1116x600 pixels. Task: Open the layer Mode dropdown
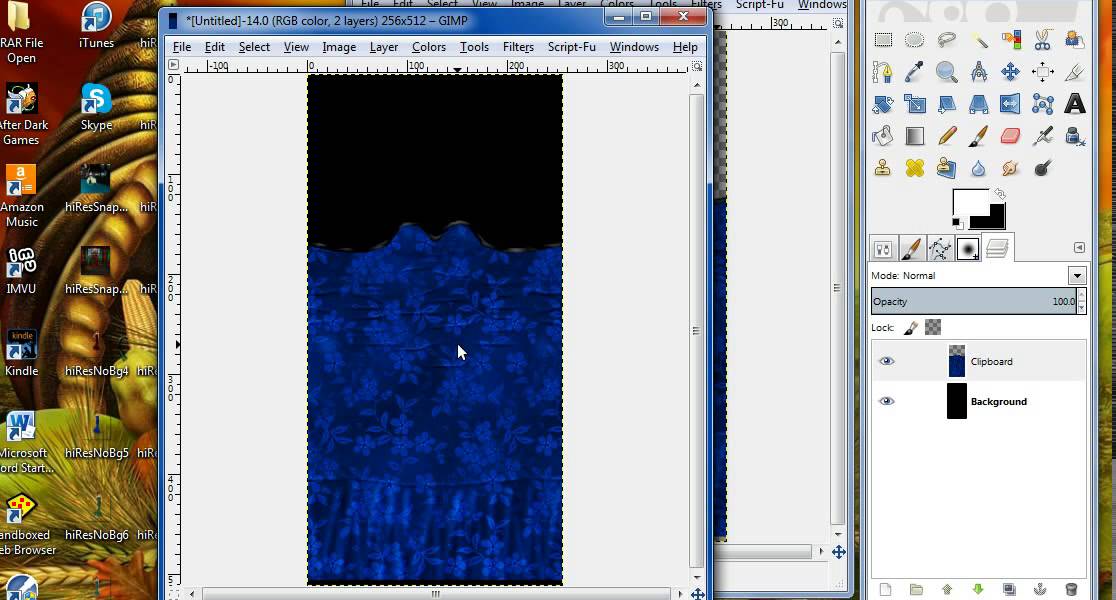(1077, 275)
